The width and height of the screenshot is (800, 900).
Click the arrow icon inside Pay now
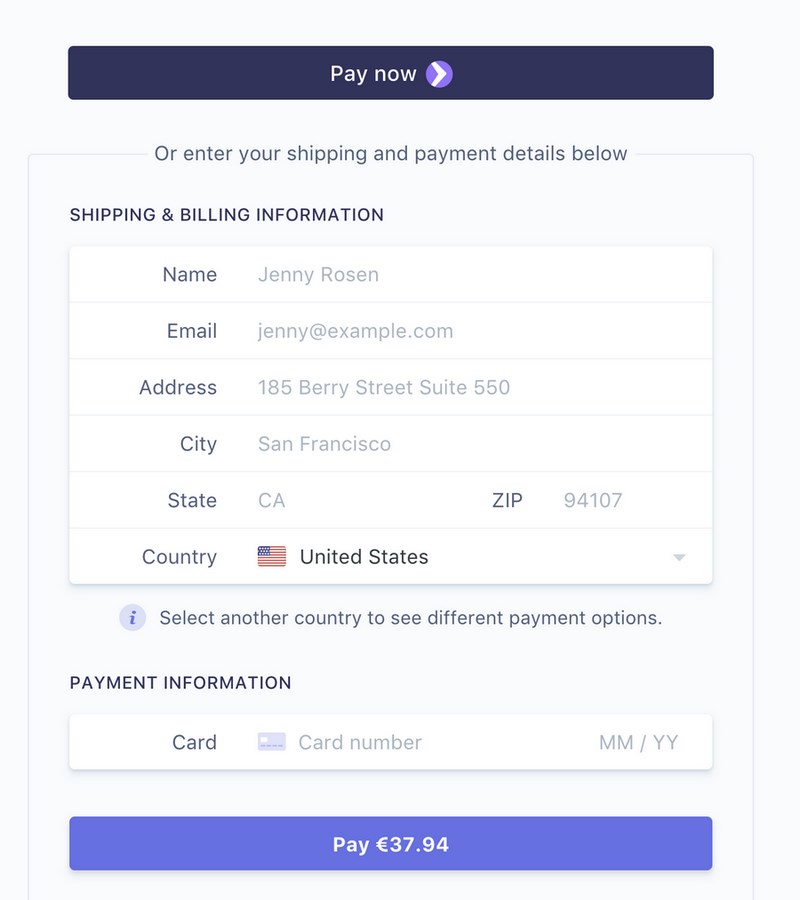[x=438, y=72]
